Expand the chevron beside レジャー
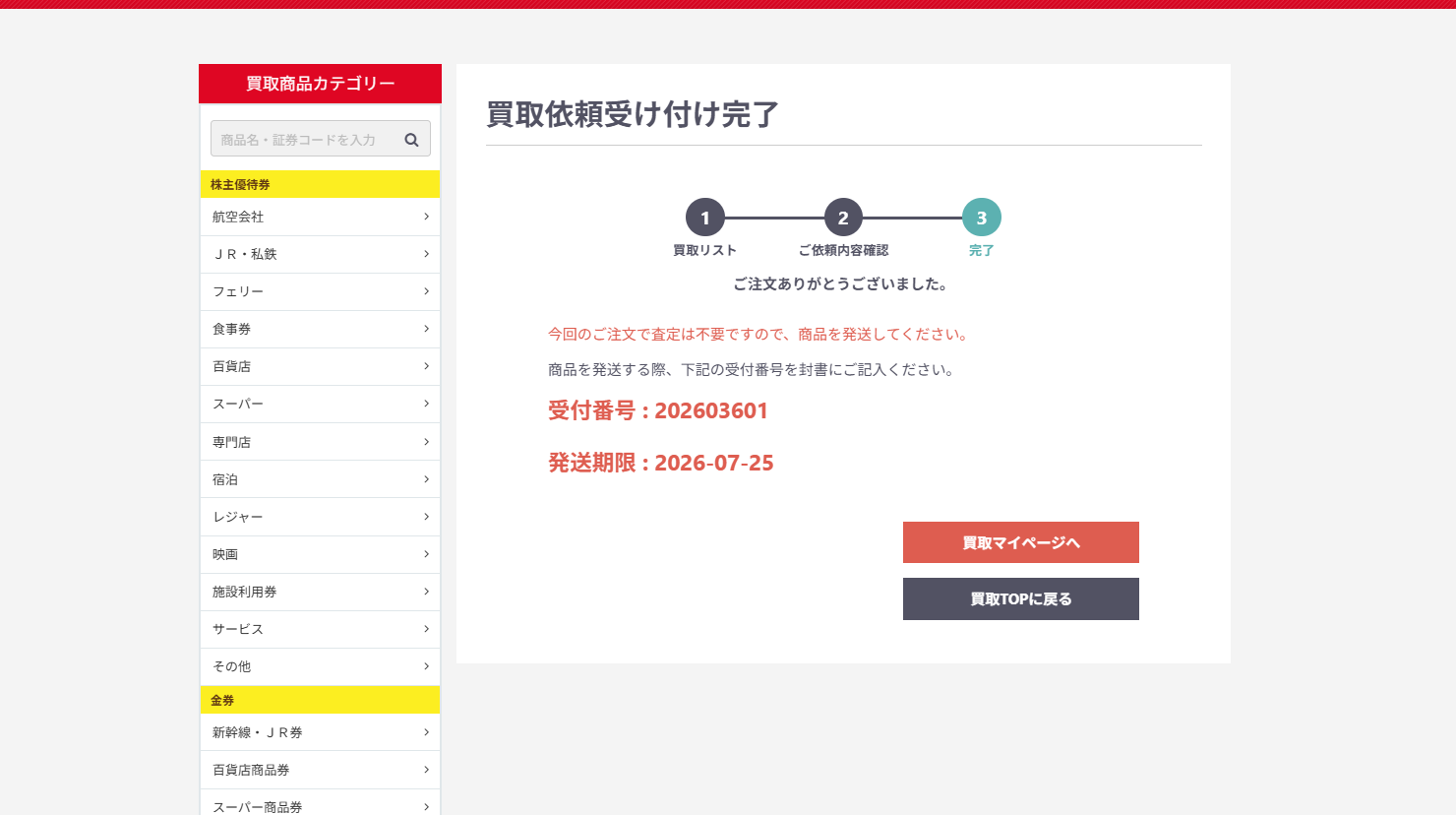The image size is (1456, 815). coord(426,517)
